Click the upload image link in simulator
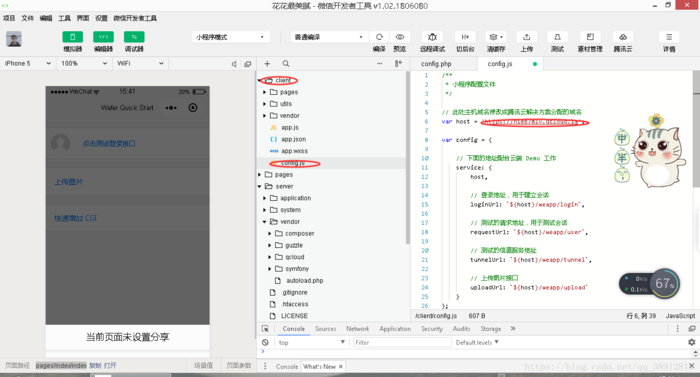The height and width of the screenshot is (377, 700). (69, 182)
